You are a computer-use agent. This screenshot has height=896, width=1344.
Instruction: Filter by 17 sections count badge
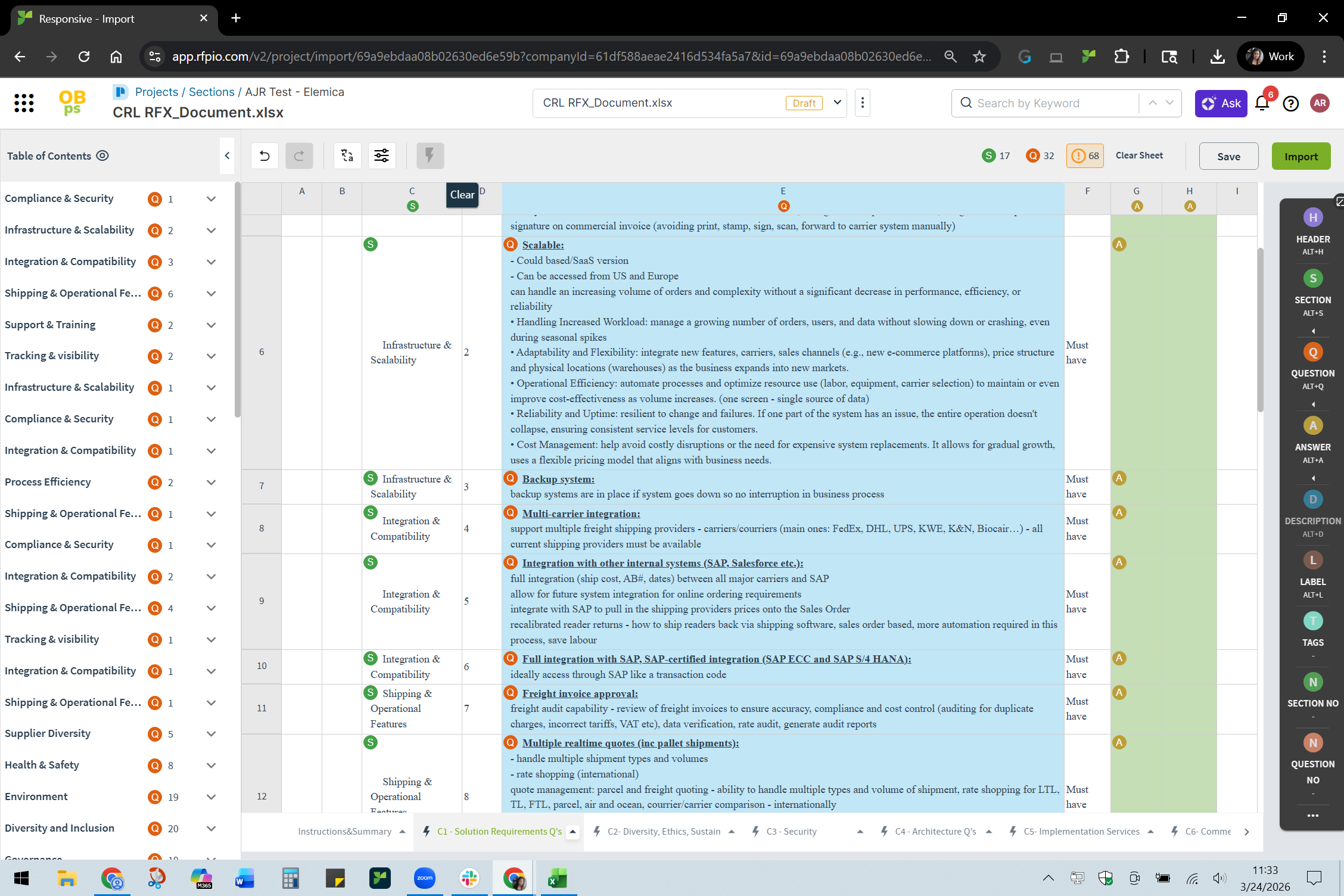[x=996, y=155]
